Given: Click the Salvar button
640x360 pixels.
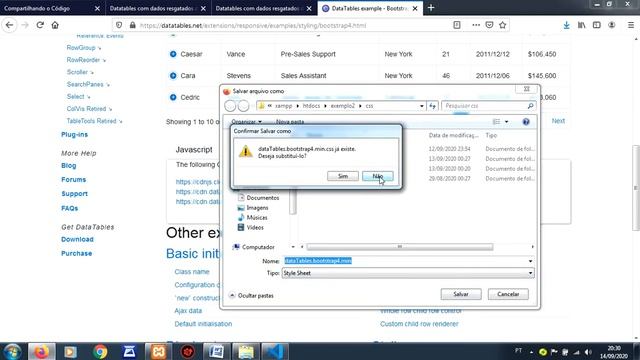Looking at the screenshot, I should pyautogui.click(x=461, y=294).
